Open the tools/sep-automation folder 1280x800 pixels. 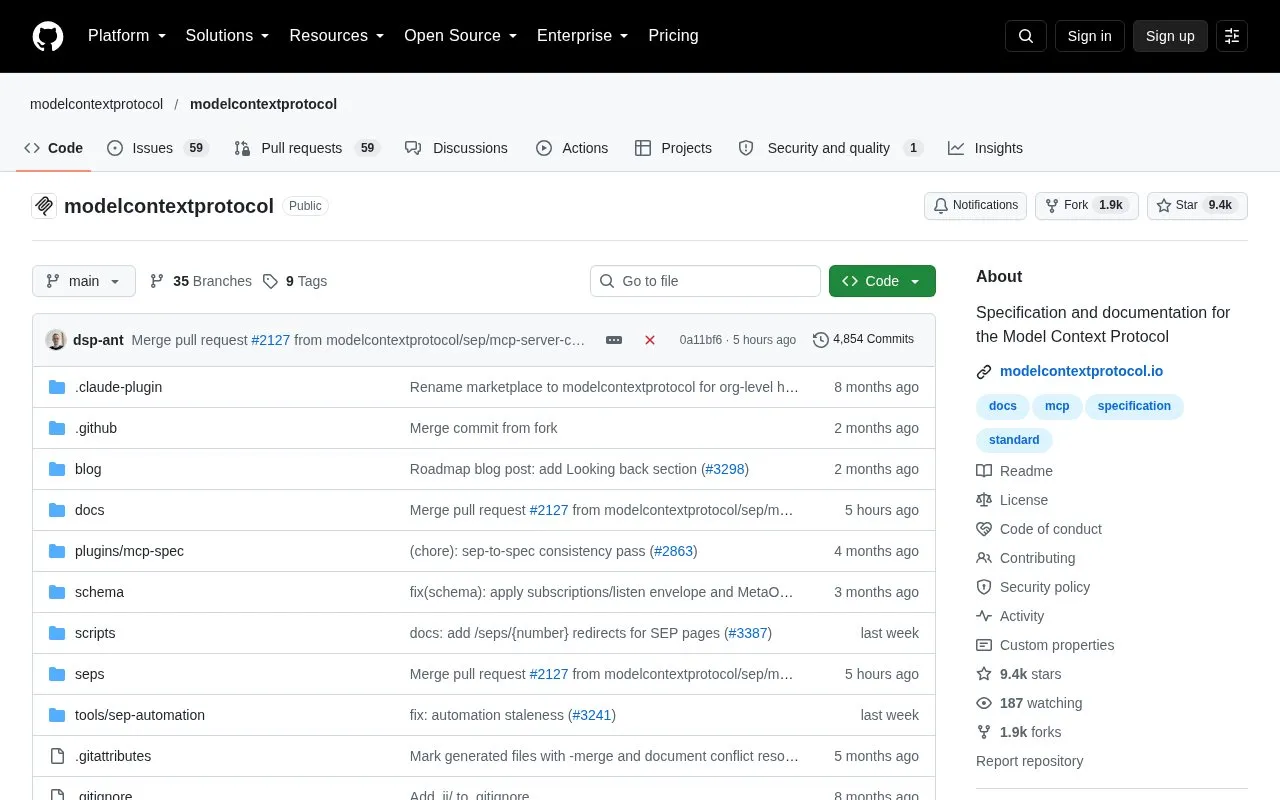[140, 715]
